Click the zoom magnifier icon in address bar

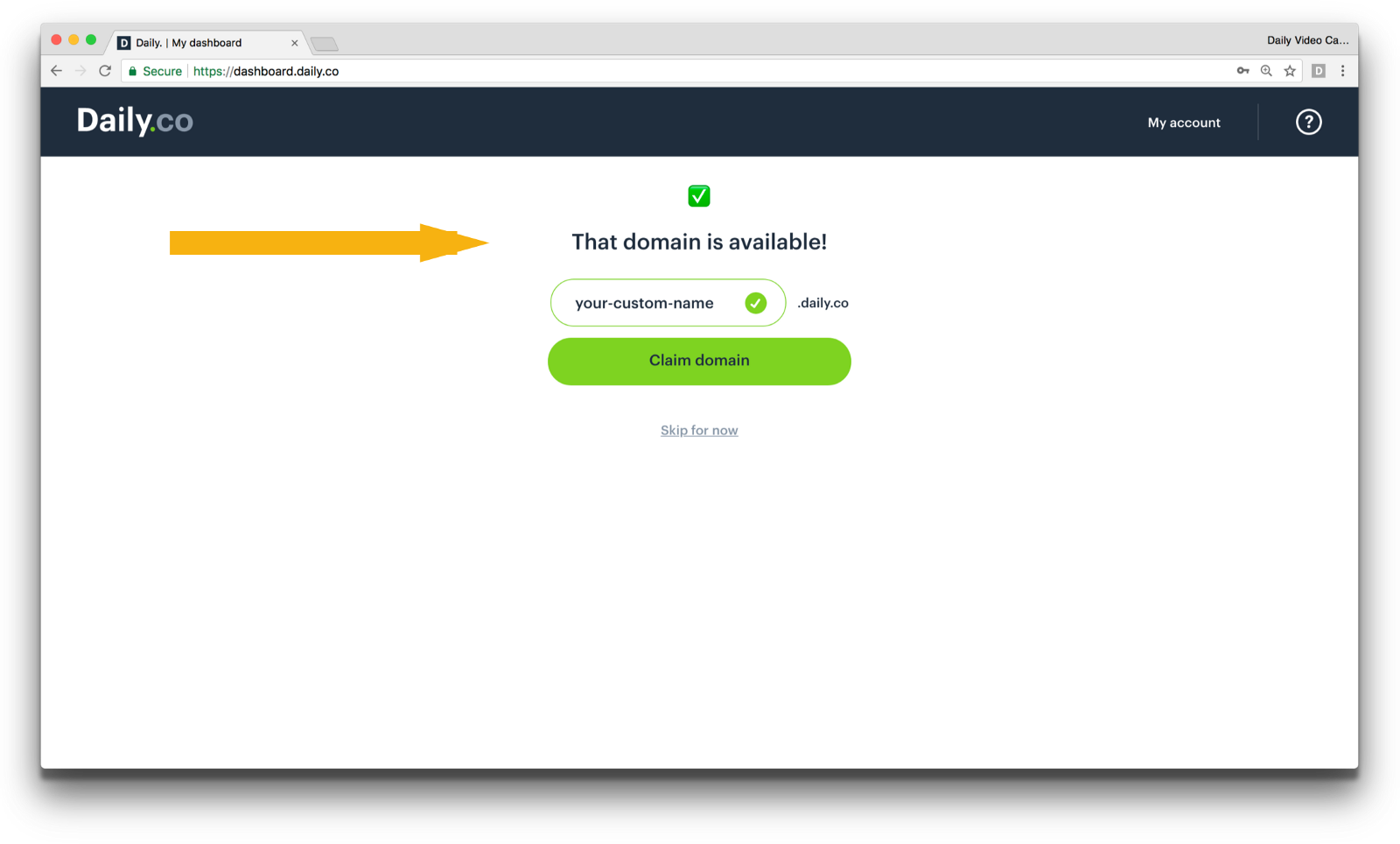tap(1266, 71)
